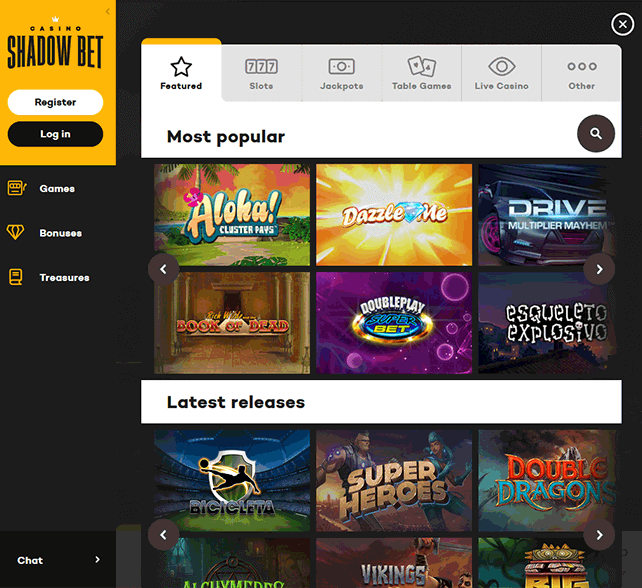Go to the Live Casino tab

click(x=502, y=73)
